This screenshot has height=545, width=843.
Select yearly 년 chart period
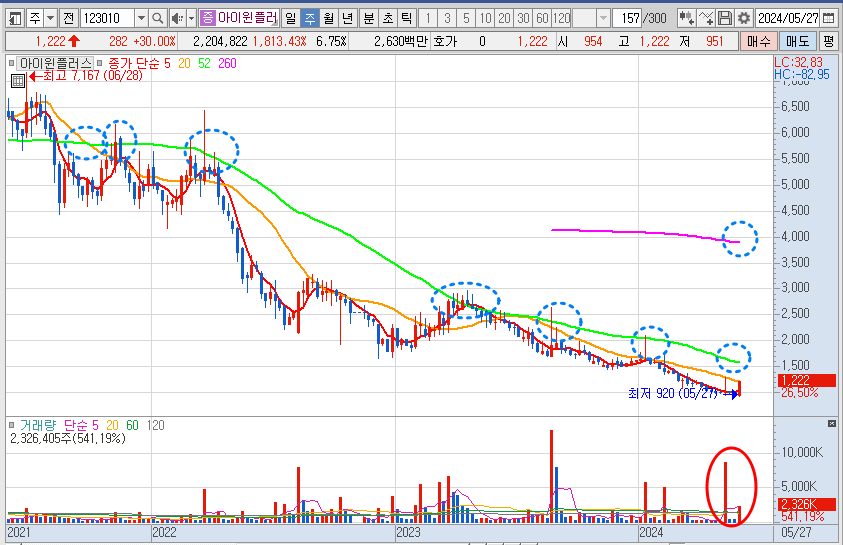(348, 19)
